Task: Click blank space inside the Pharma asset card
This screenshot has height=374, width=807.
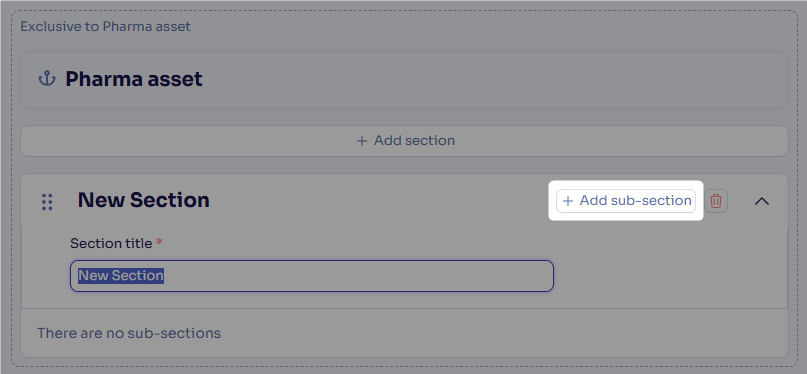Action: click(x=489, y=80)
